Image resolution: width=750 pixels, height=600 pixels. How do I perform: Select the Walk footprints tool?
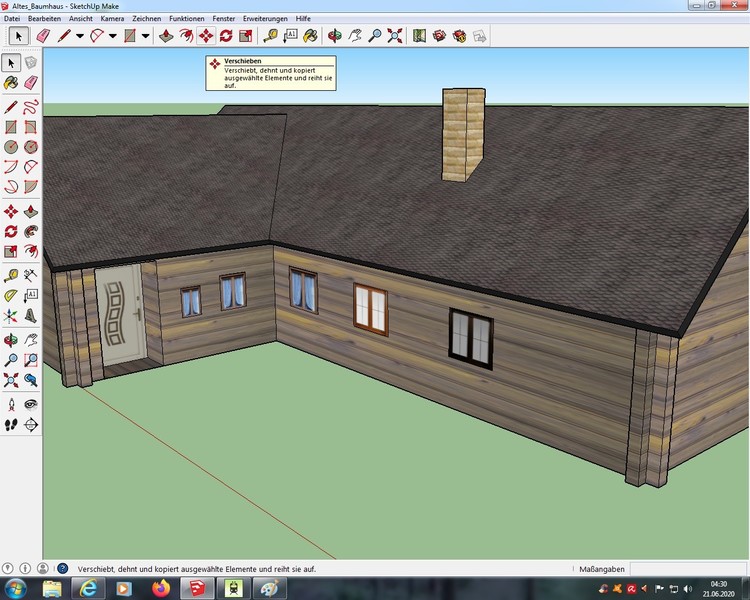click(11, 424)
